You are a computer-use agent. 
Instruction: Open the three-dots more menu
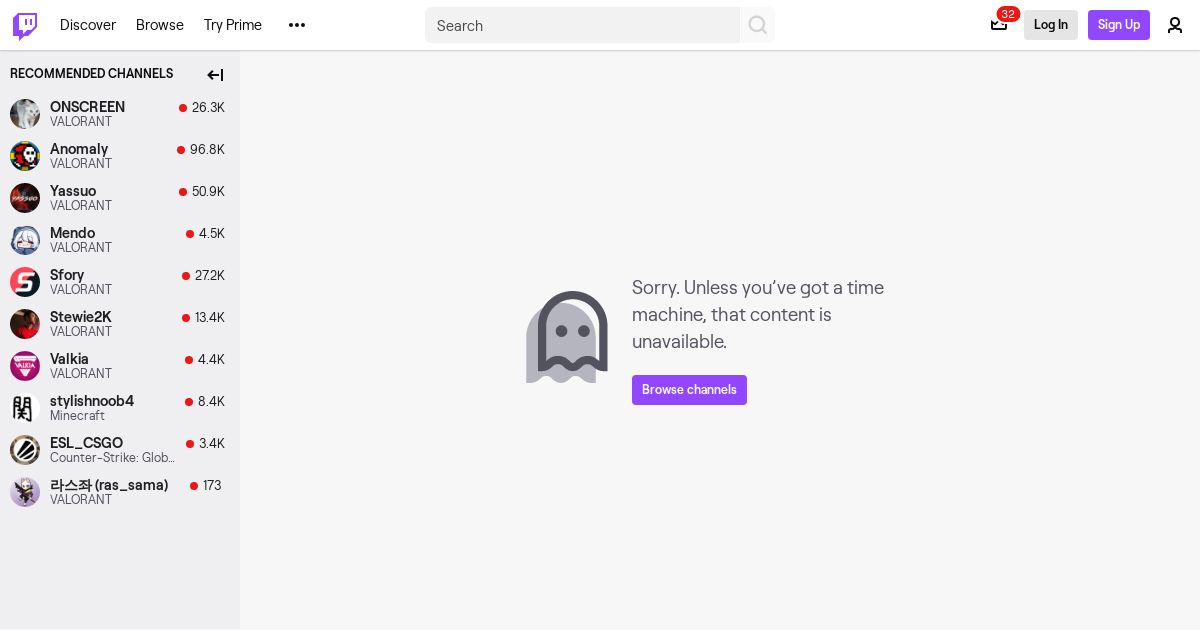pyautogui.click(x=297, y=25)
